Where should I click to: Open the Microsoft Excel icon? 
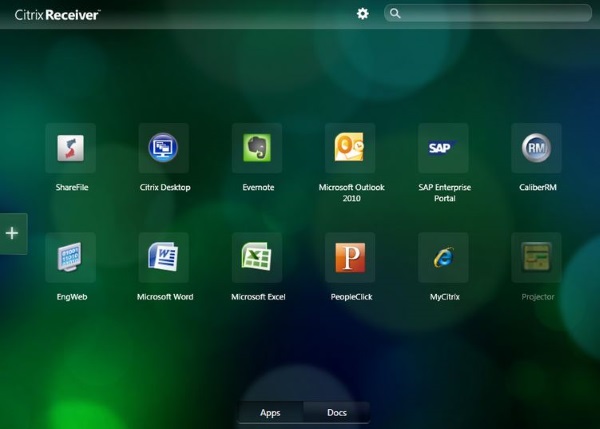coord(257,257)
